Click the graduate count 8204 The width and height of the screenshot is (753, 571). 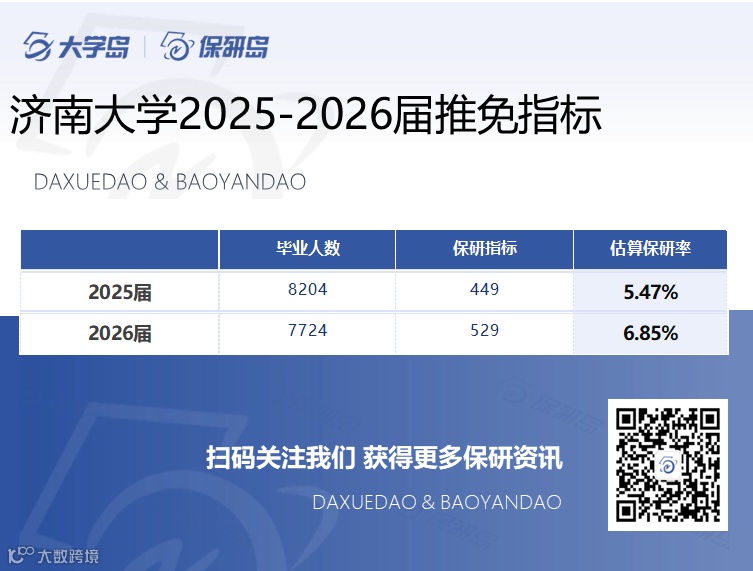(x=307, y=290)
